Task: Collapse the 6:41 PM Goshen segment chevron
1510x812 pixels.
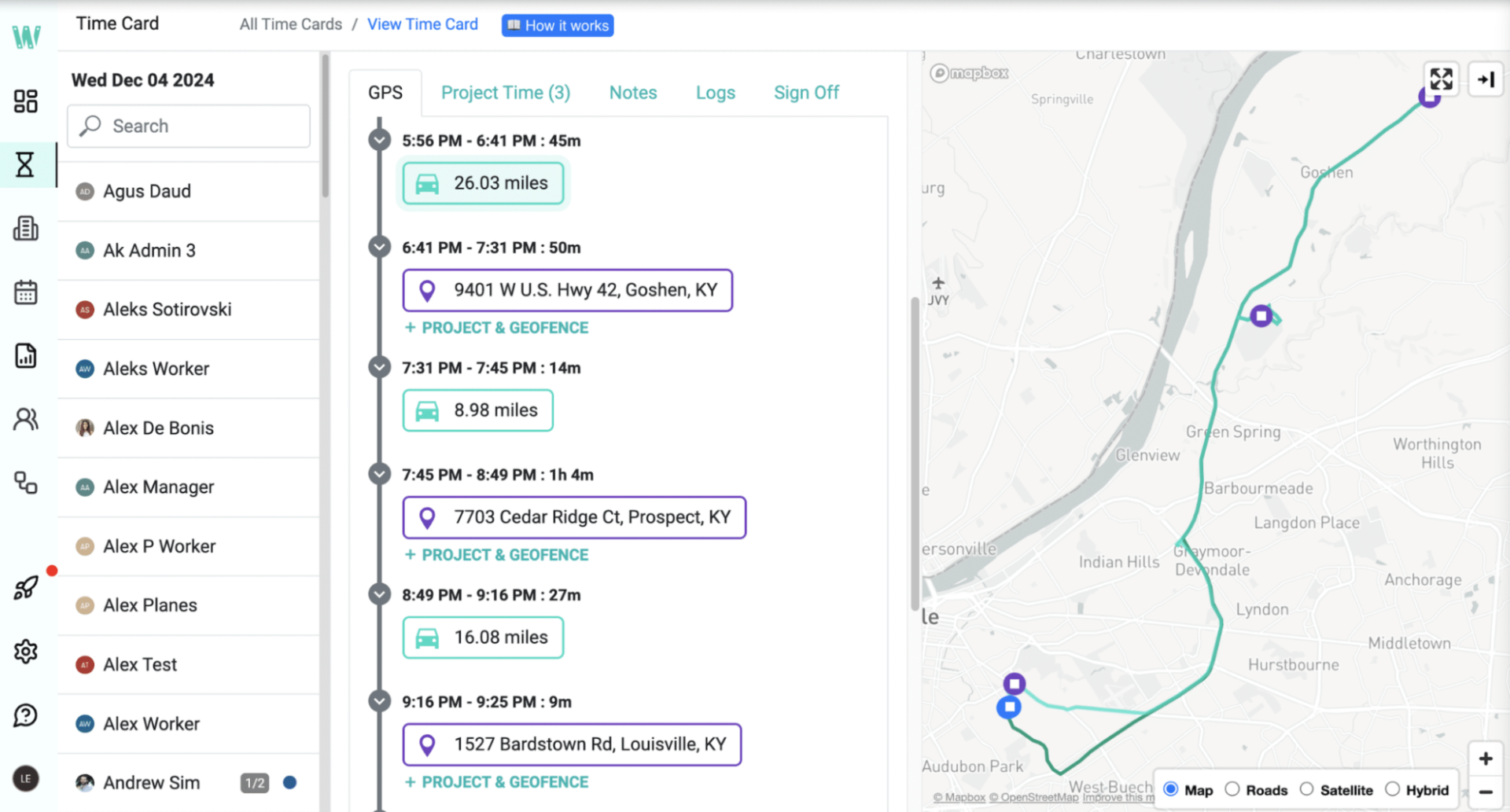Action: click(x=380, y=246)
